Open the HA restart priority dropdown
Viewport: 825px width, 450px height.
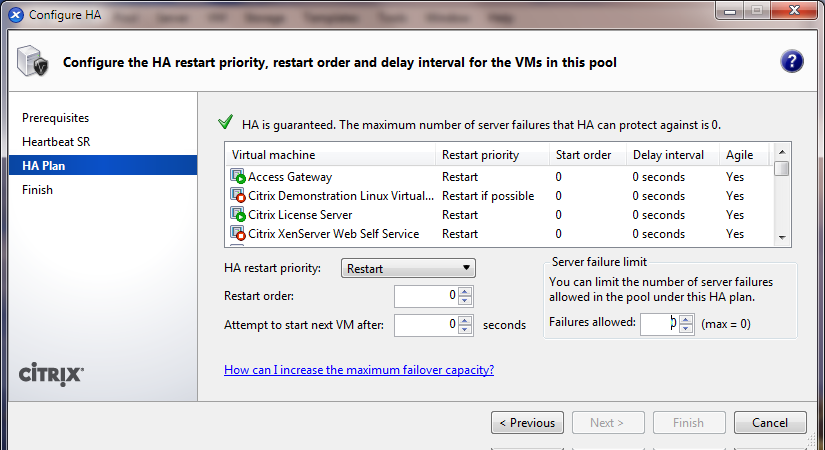pos(408,268)
